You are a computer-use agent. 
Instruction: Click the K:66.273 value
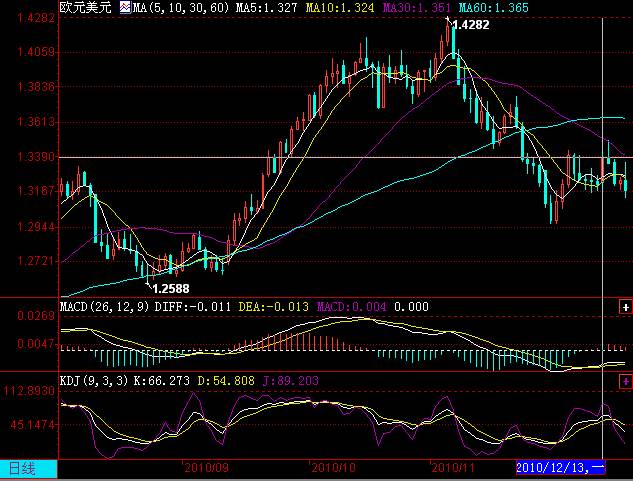(x=161, y=381)
